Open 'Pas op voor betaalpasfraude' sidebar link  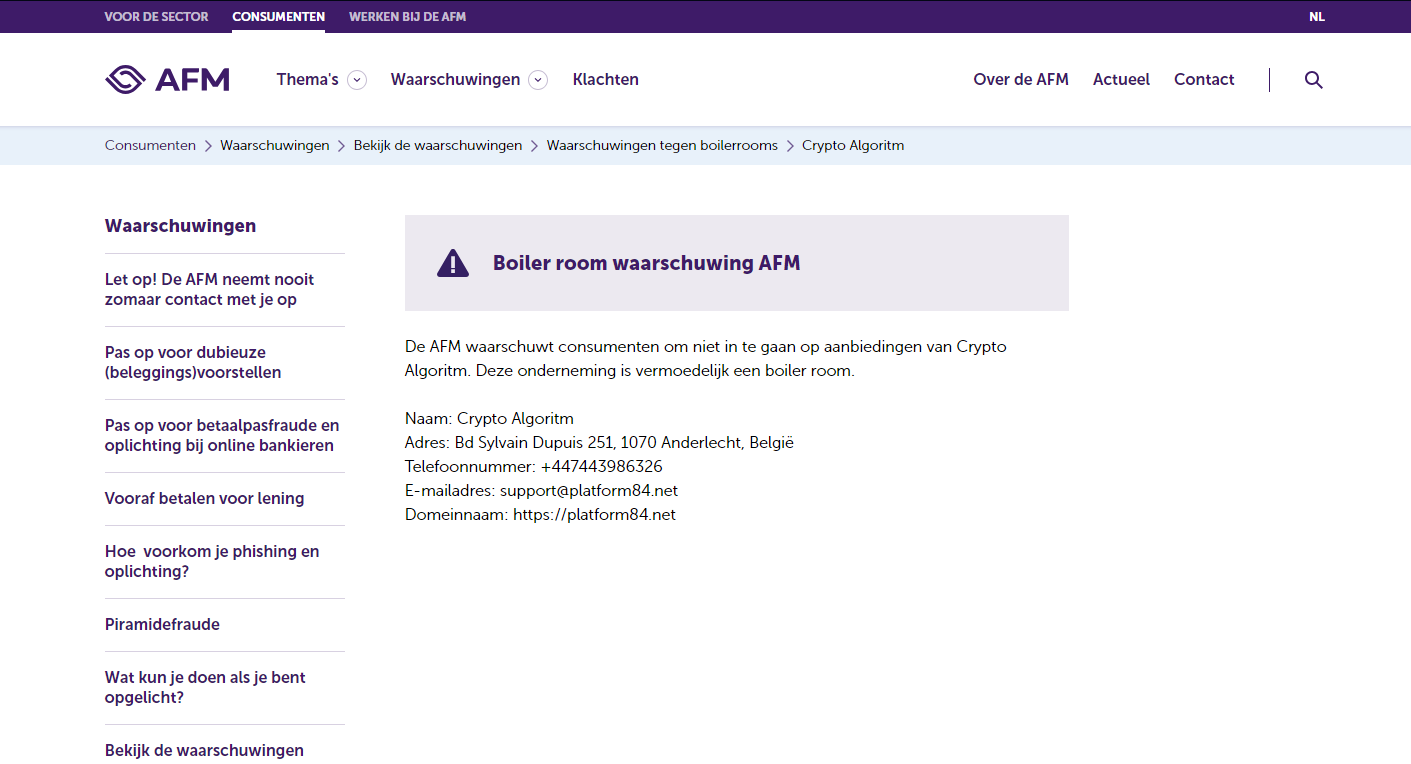222,436
